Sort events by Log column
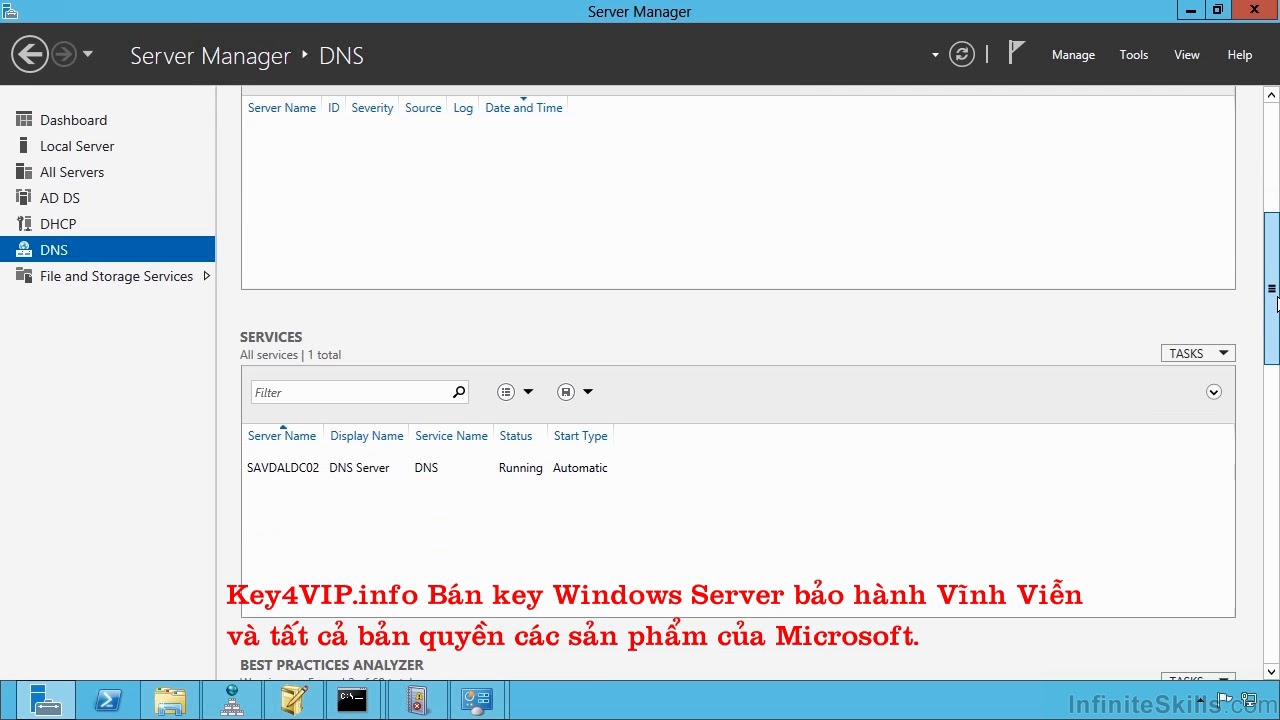1280x720 pixels. tap(463, 108)
